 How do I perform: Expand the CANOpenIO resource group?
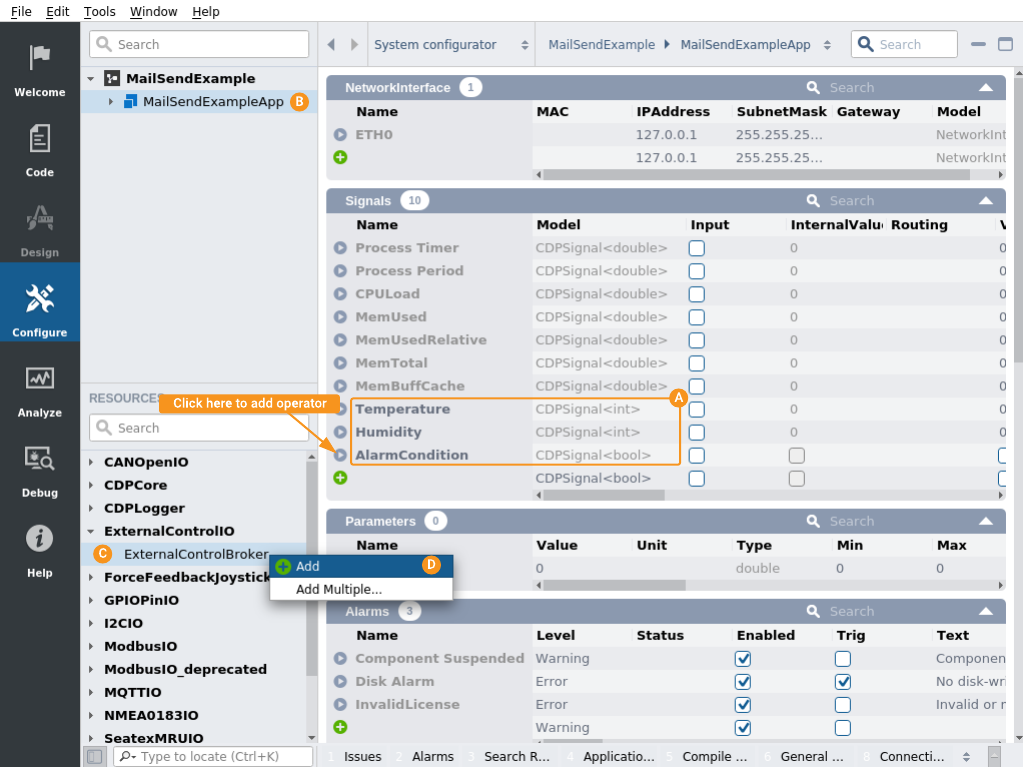[91, 462]
